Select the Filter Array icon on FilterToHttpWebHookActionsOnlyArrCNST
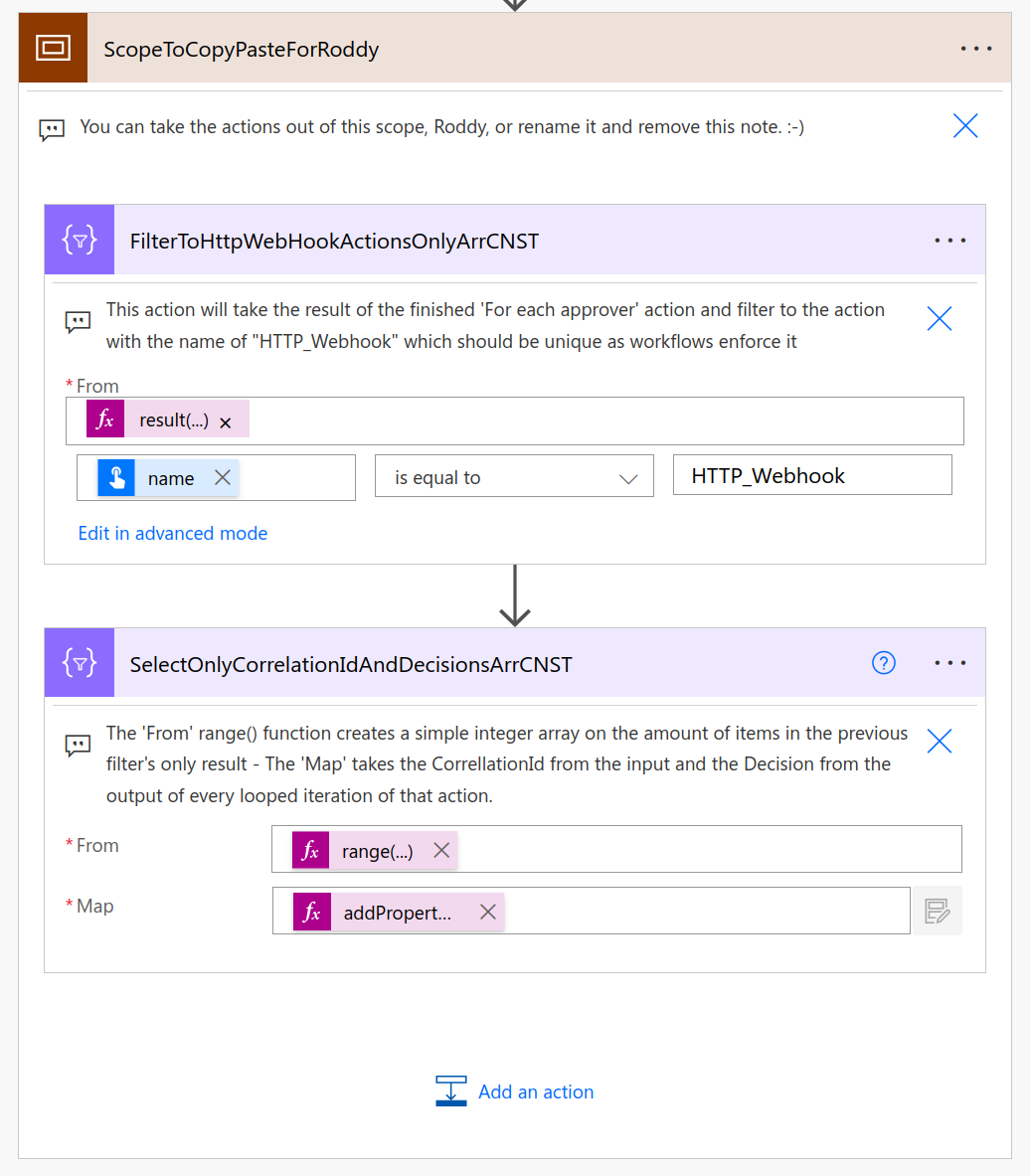The width and height of the screenshot is (1030, 1176). coord(79,239)
